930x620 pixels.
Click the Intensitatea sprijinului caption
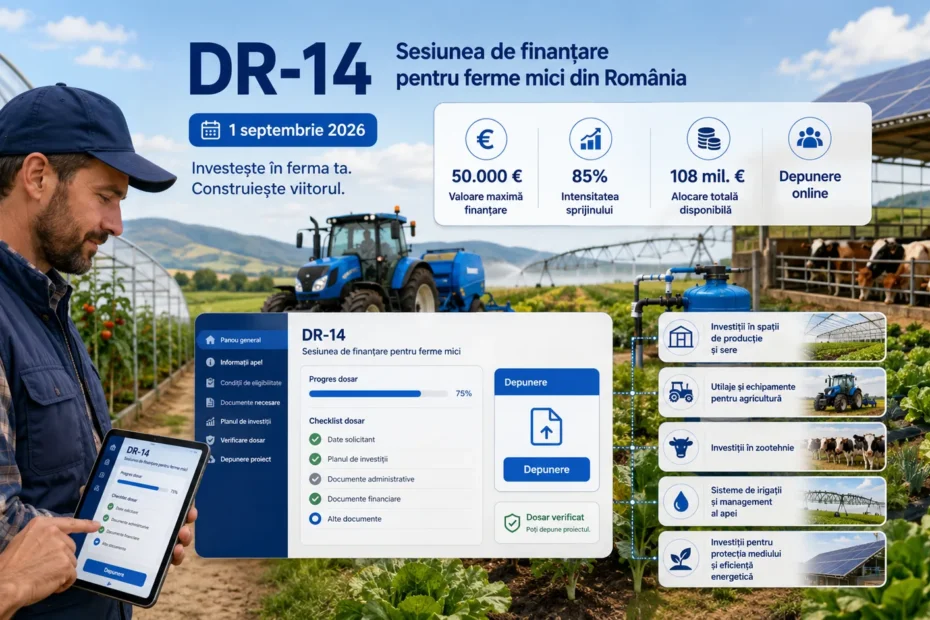tap(590, 203)
